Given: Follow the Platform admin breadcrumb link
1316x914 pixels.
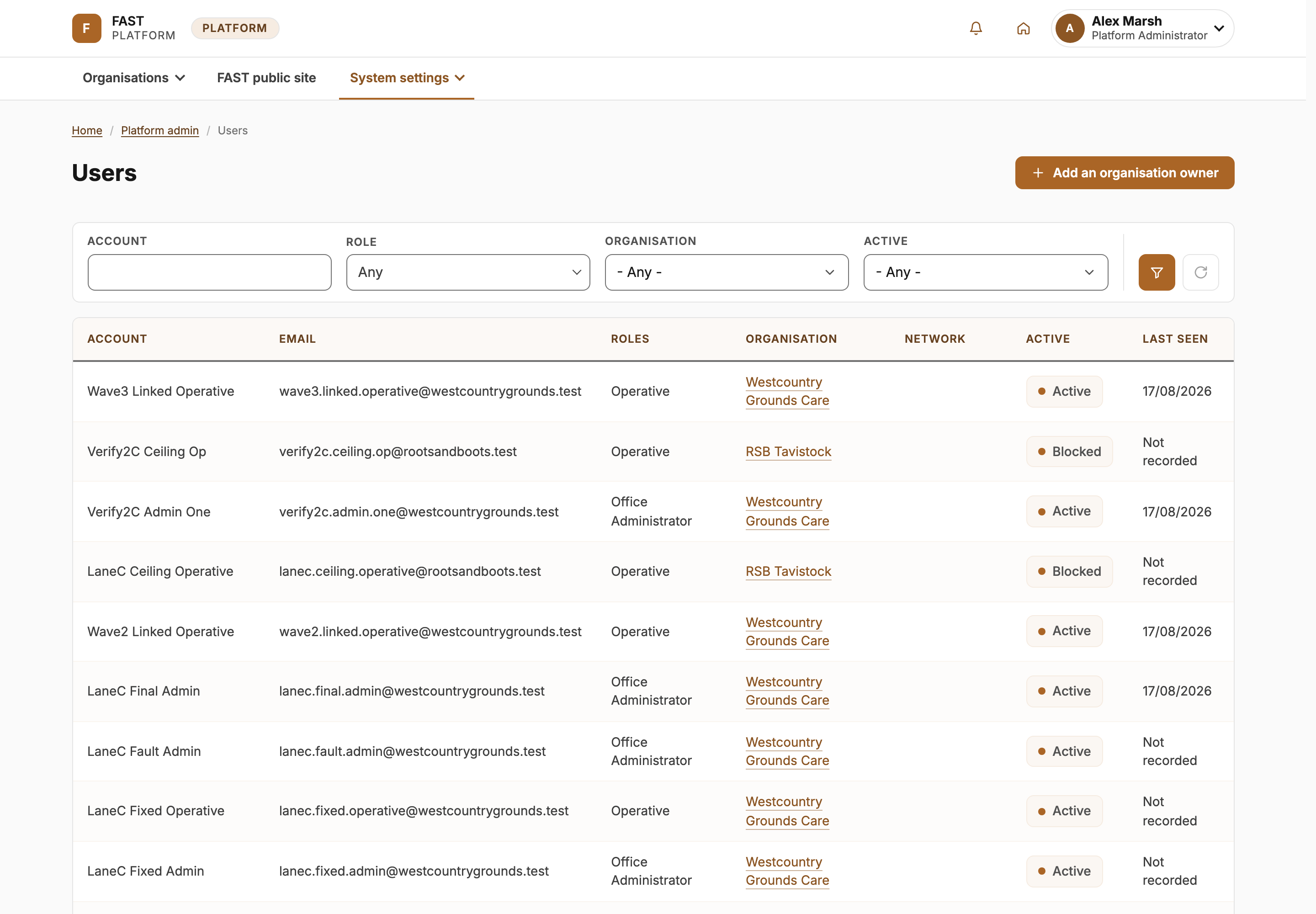Looking at the screenshot, I should (x=160, y=131).
